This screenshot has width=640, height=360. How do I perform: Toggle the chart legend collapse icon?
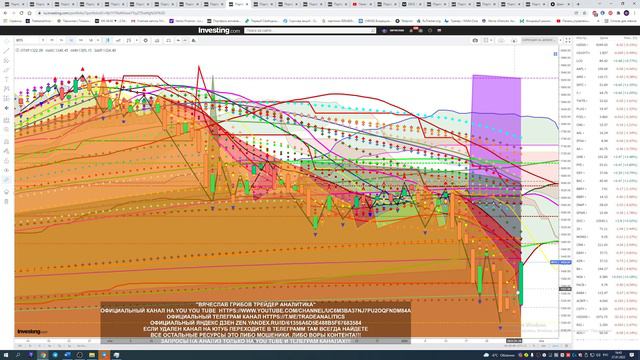17,50
